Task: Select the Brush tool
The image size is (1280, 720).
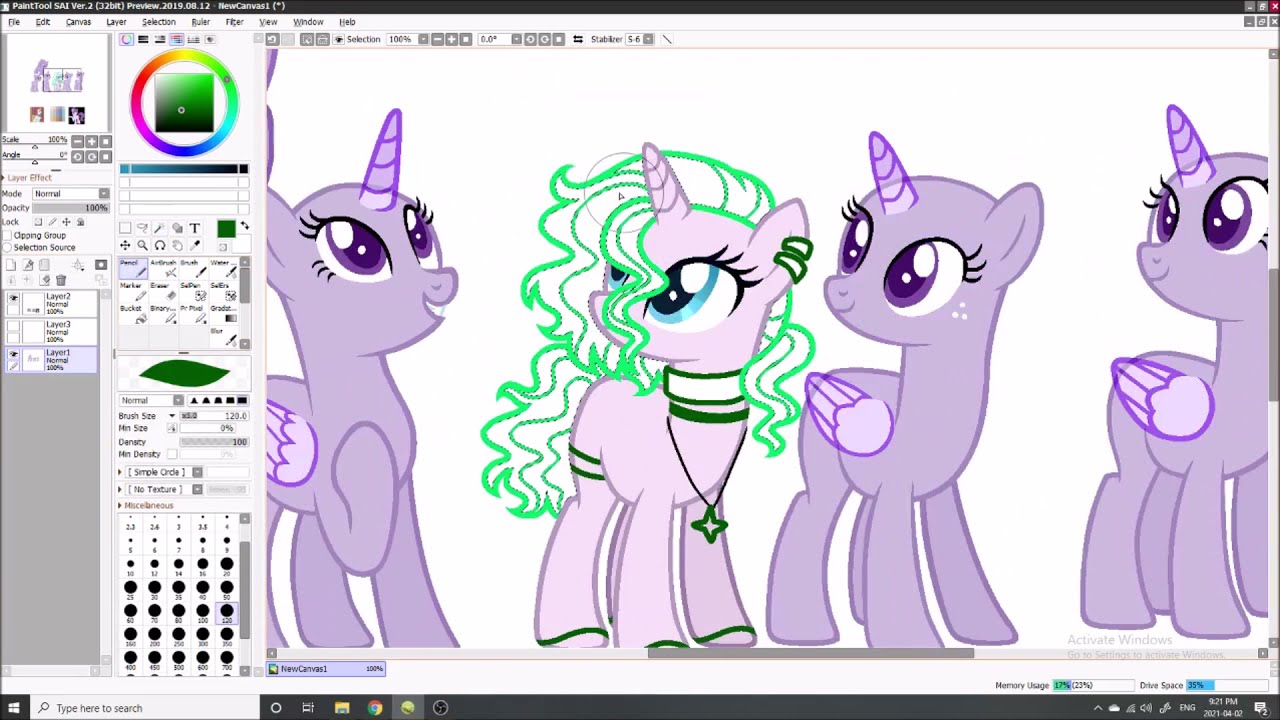Action: [x=193, y=269]
